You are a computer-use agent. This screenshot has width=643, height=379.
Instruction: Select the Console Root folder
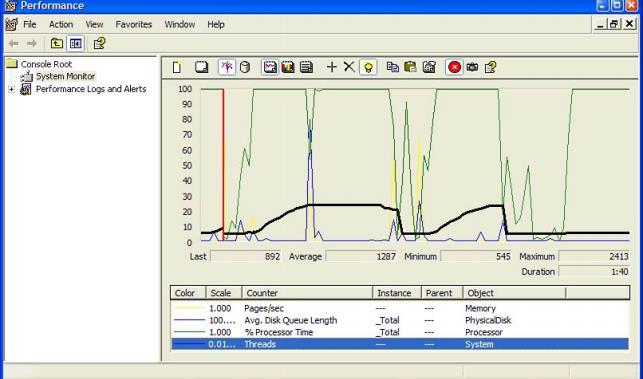(x=46, y=64)
